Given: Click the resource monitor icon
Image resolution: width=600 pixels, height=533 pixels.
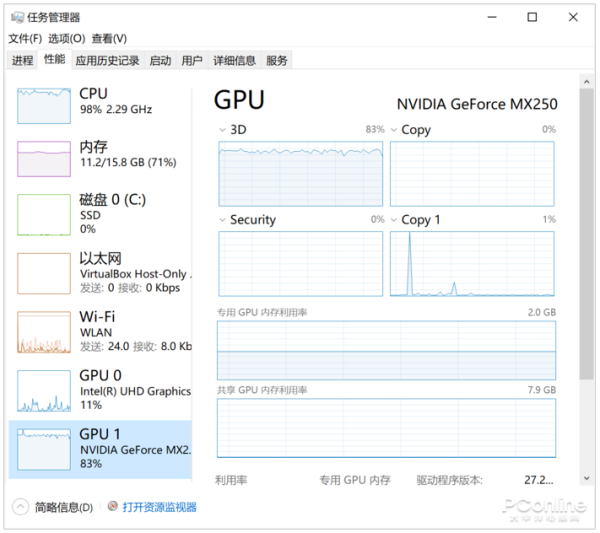Looking at the screenshot, I should click(x=113, y=507).
